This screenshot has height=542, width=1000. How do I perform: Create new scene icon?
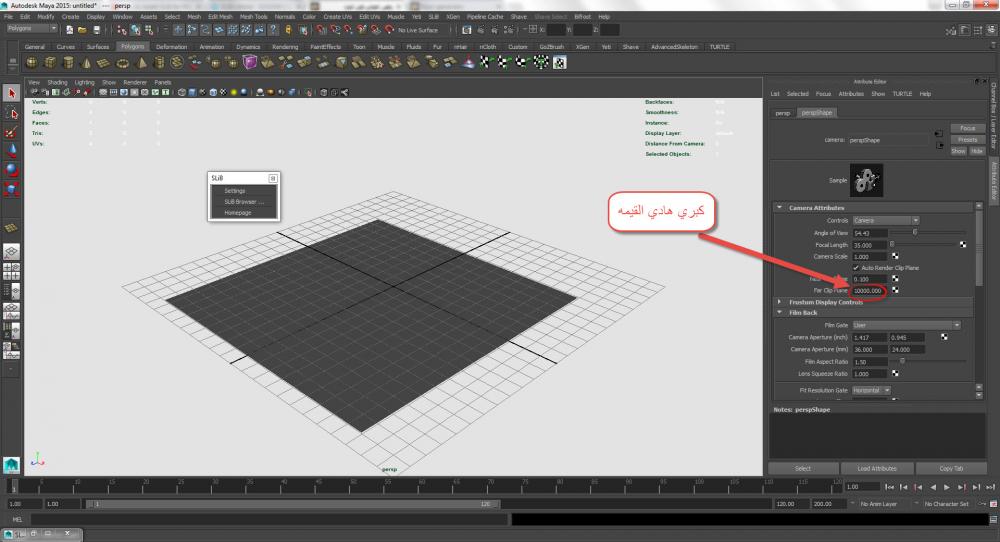coord(69,29)
